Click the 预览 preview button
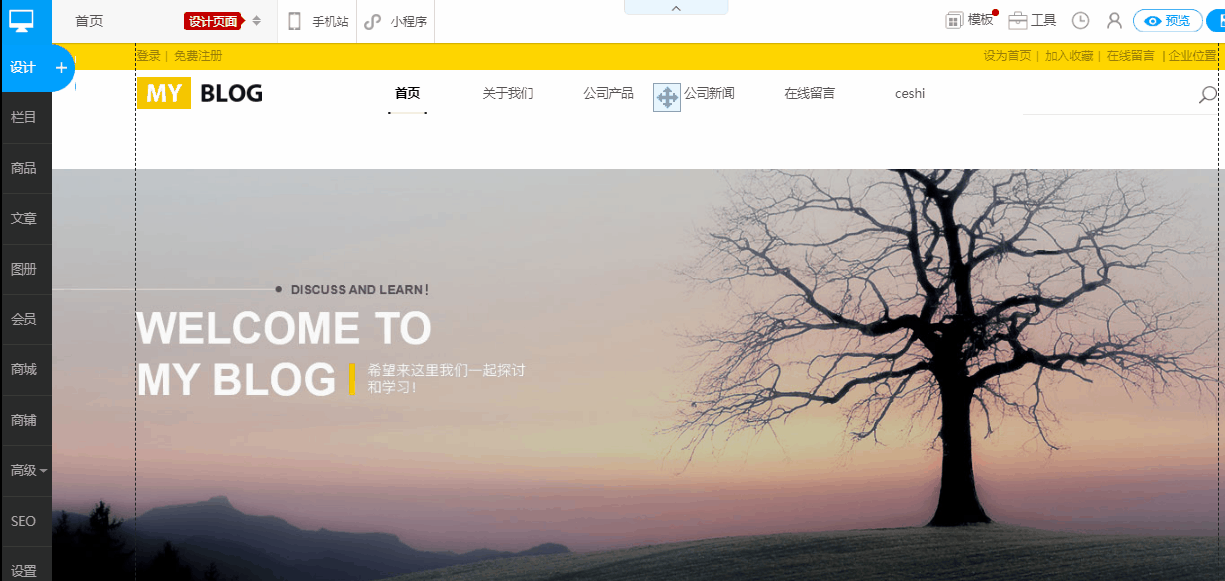1225x581 pixels. point(1167,21)
